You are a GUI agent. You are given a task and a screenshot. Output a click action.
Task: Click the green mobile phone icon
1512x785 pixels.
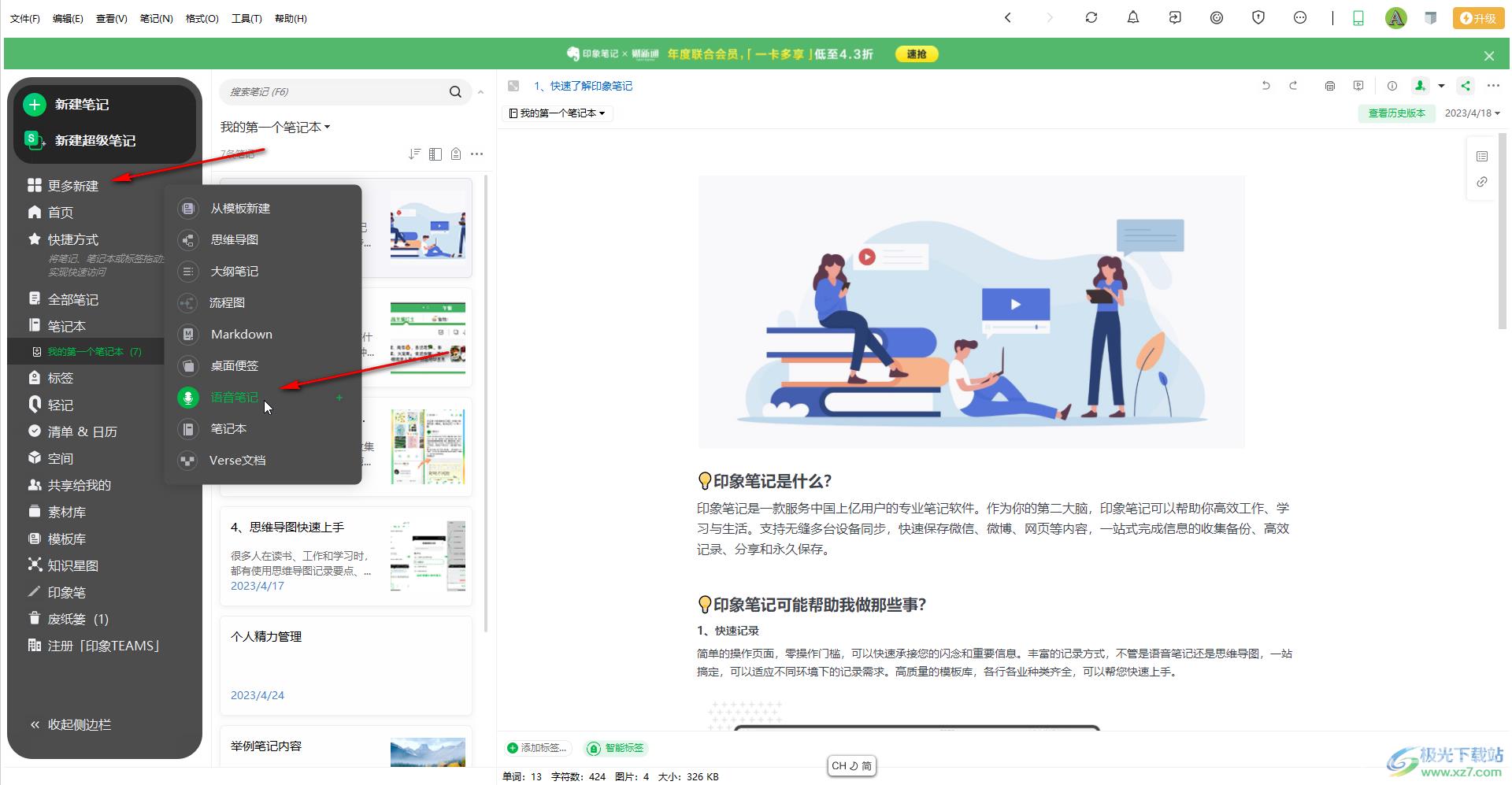1358,18
